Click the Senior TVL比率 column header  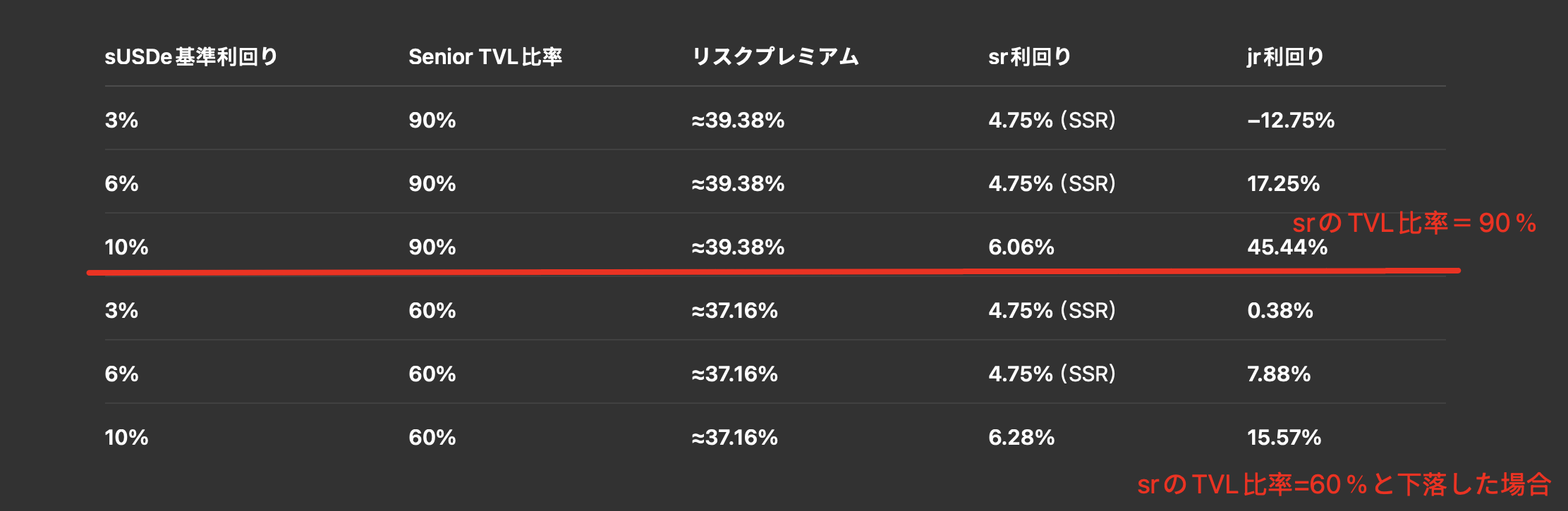(x=485, y=56)
